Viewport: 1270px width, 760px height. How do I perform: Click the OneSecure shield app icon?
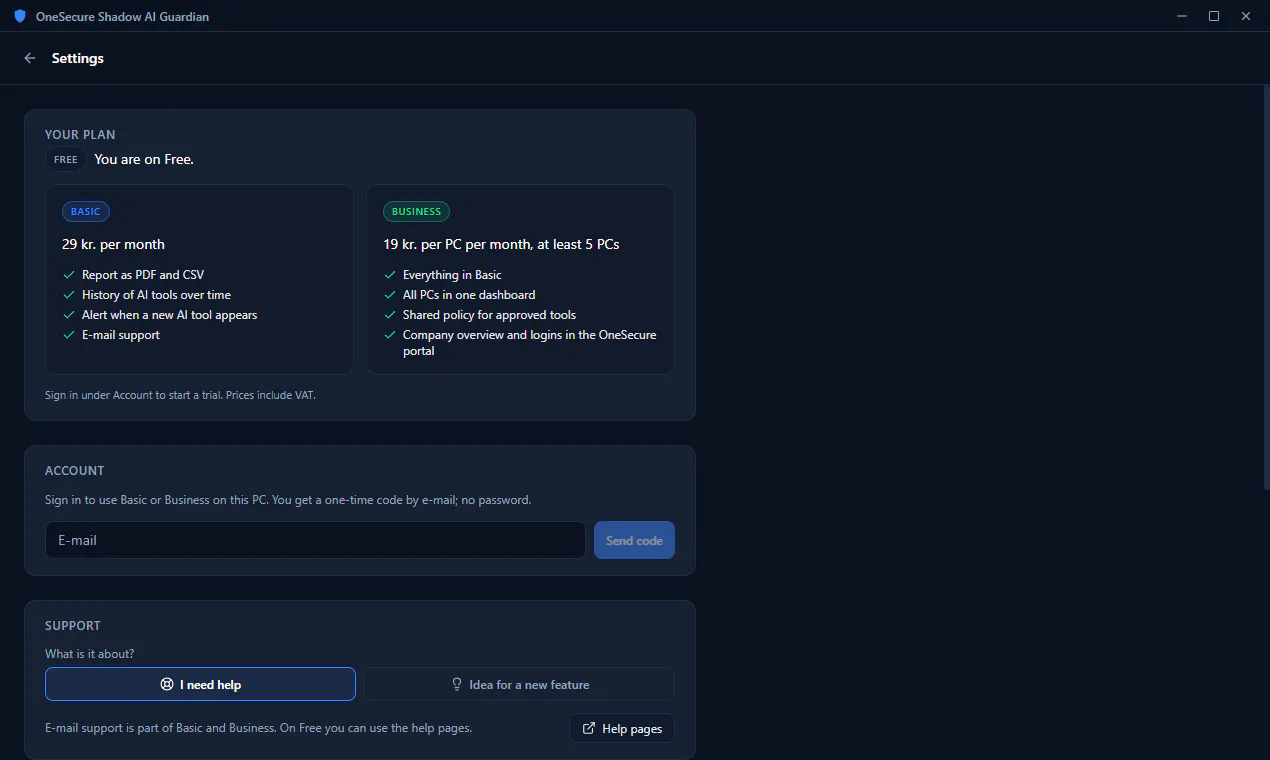click(x=20, y=16)
